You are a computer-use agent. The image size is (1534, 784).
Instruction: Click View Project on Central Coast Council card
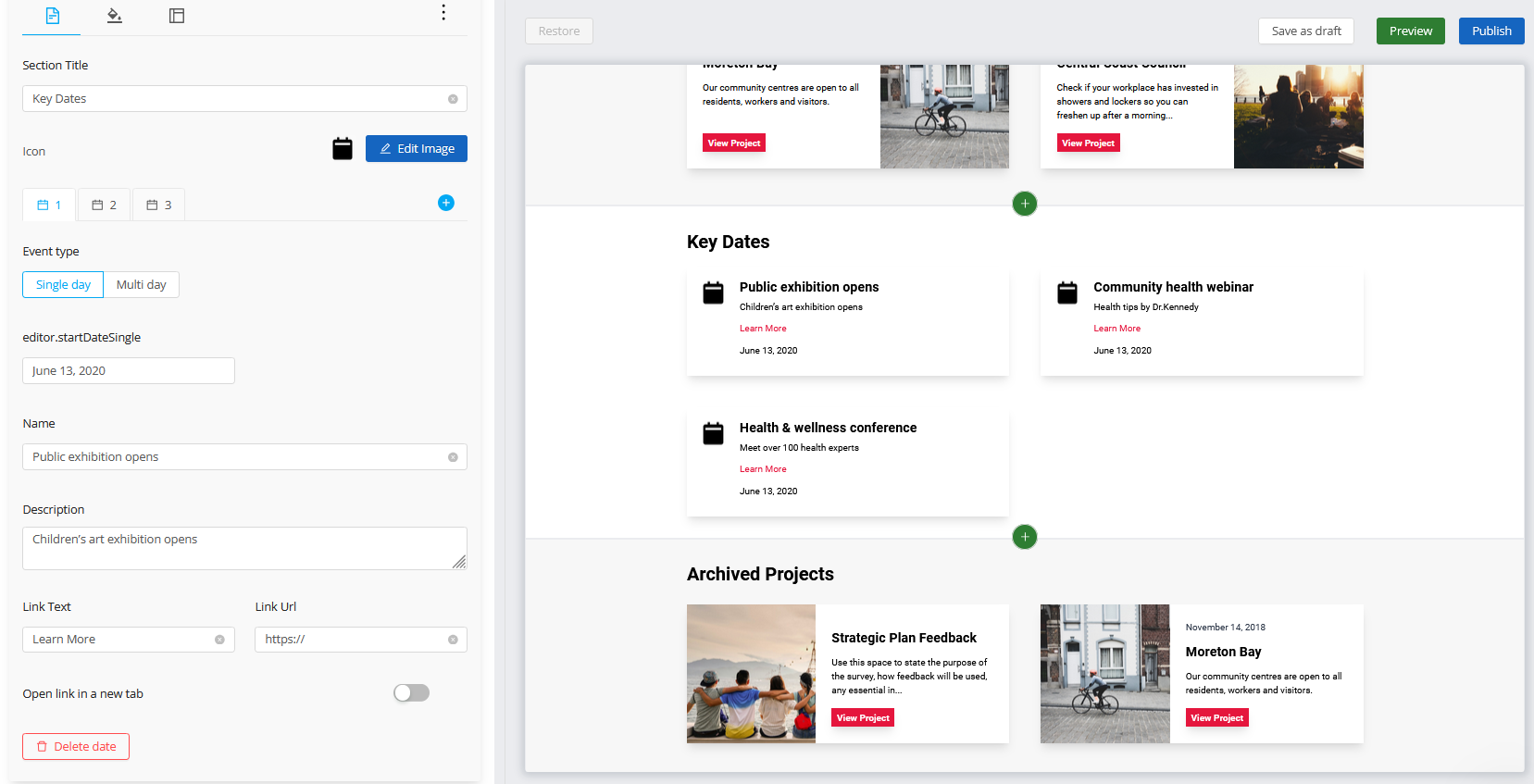point(1089,143)
